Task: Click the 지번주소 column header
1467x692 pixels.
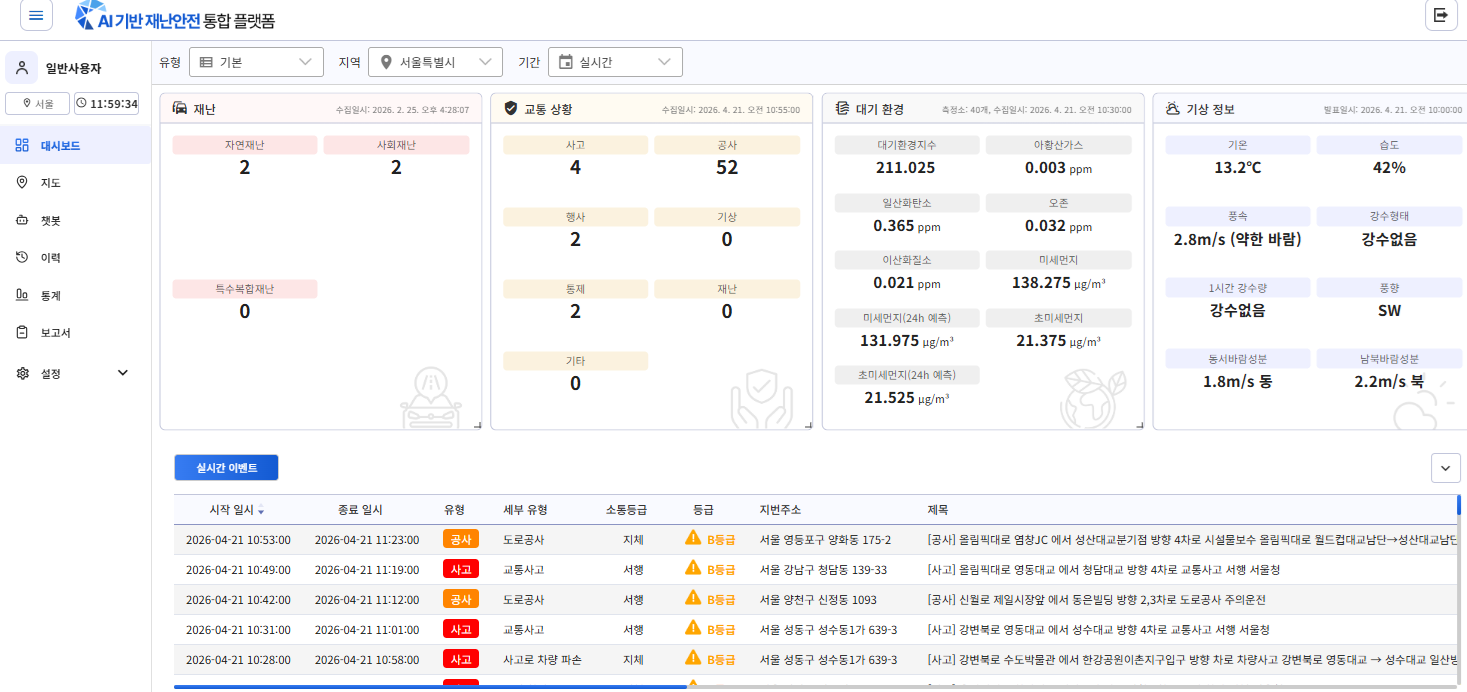Action: pyautogui.click(x=780, y=510)
